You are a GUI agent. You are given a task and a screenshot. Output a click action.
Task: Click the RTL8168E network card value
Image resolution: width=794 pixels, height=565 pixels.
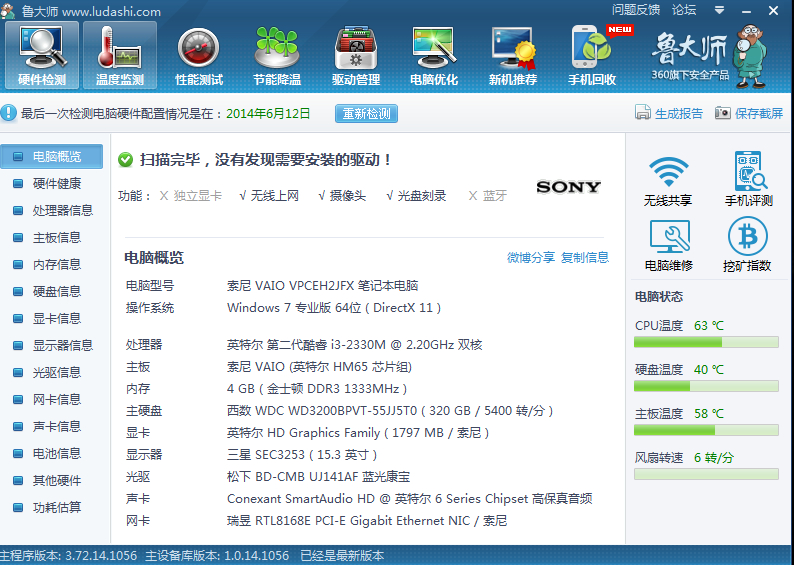click(367, 521)
